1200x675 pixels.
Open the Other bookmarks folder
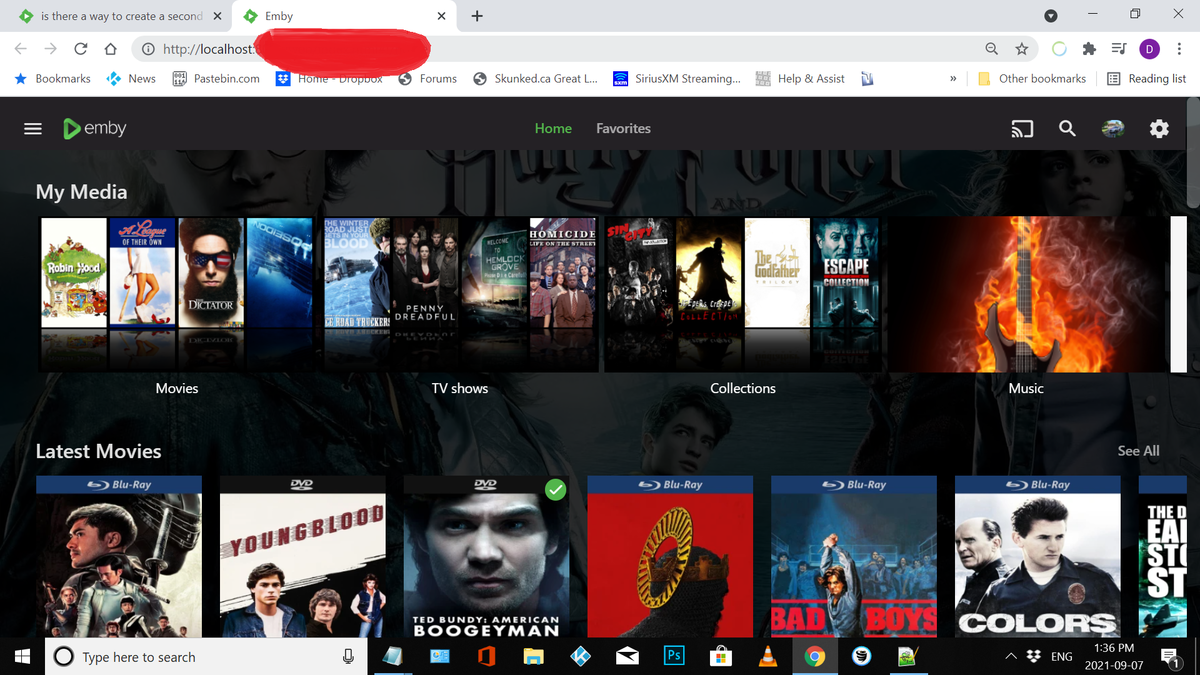pos(1032,79)
